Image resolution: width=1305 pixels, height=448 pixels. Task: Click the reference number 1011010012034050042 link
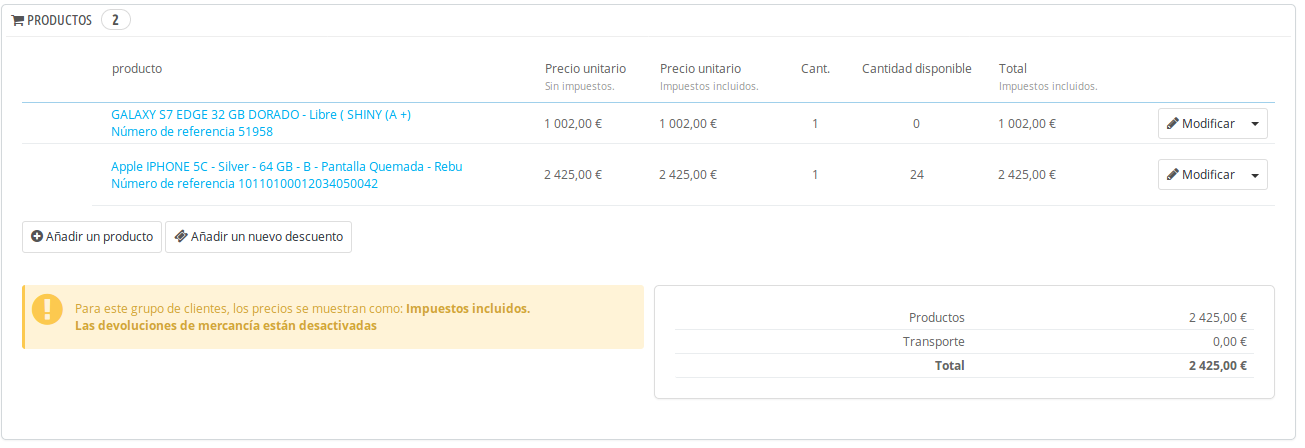(244, 183)
